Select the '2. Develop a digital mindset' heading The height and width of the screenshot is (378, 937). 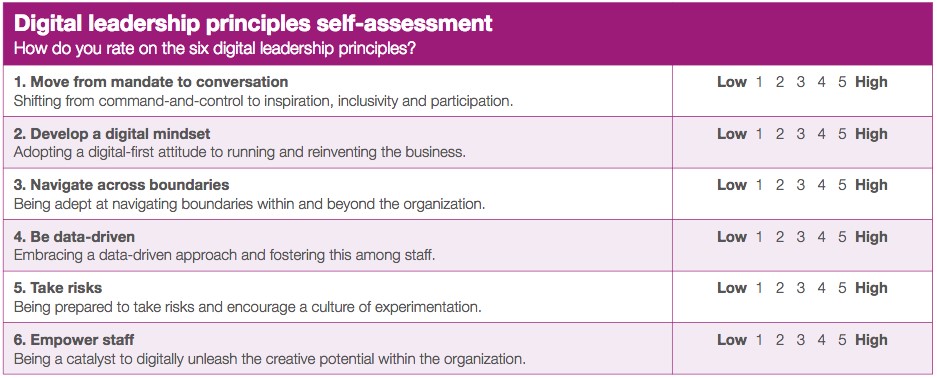pyautogui.click(x=112, y=133)
